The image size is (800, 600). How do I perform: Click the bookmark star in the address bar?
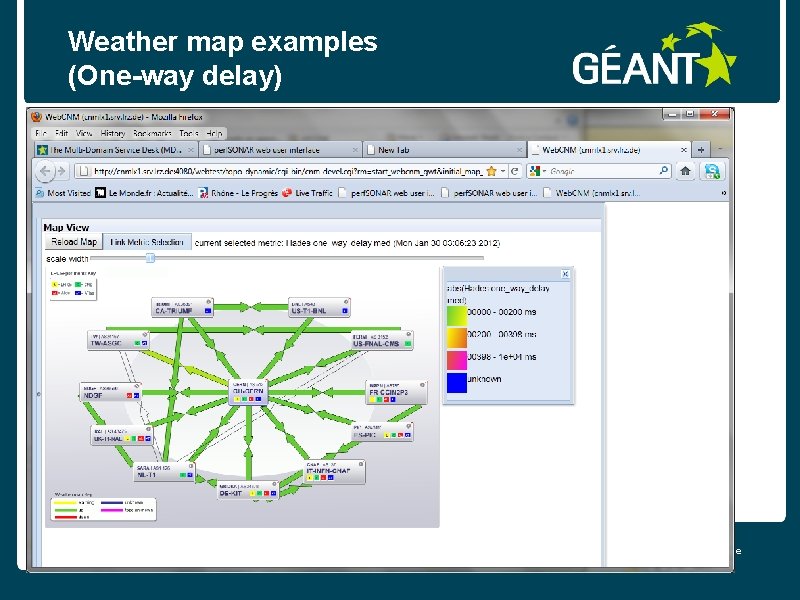point(491,170)
